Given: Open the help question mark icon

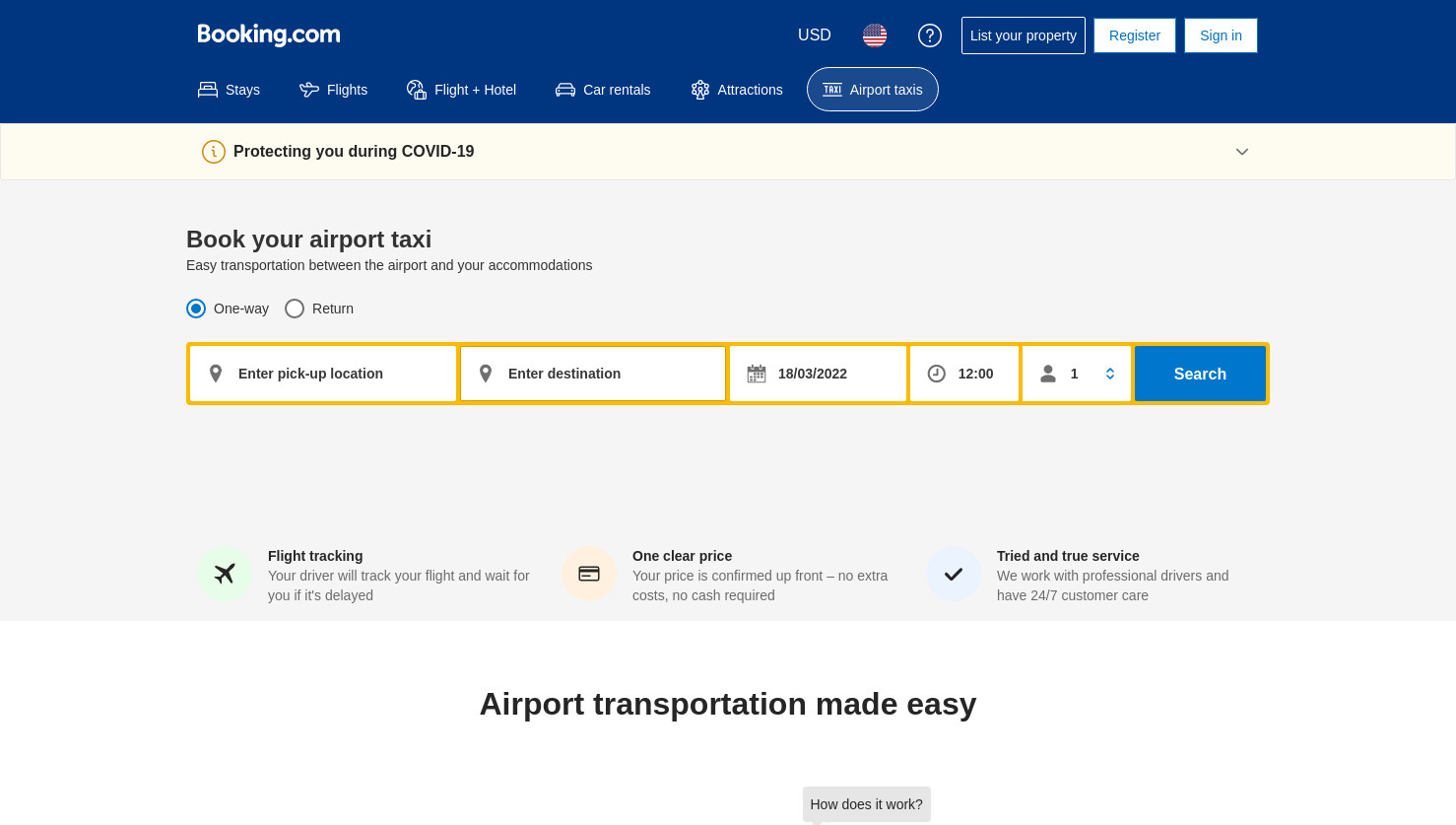Looking at the screenshot, I should 930,35.
